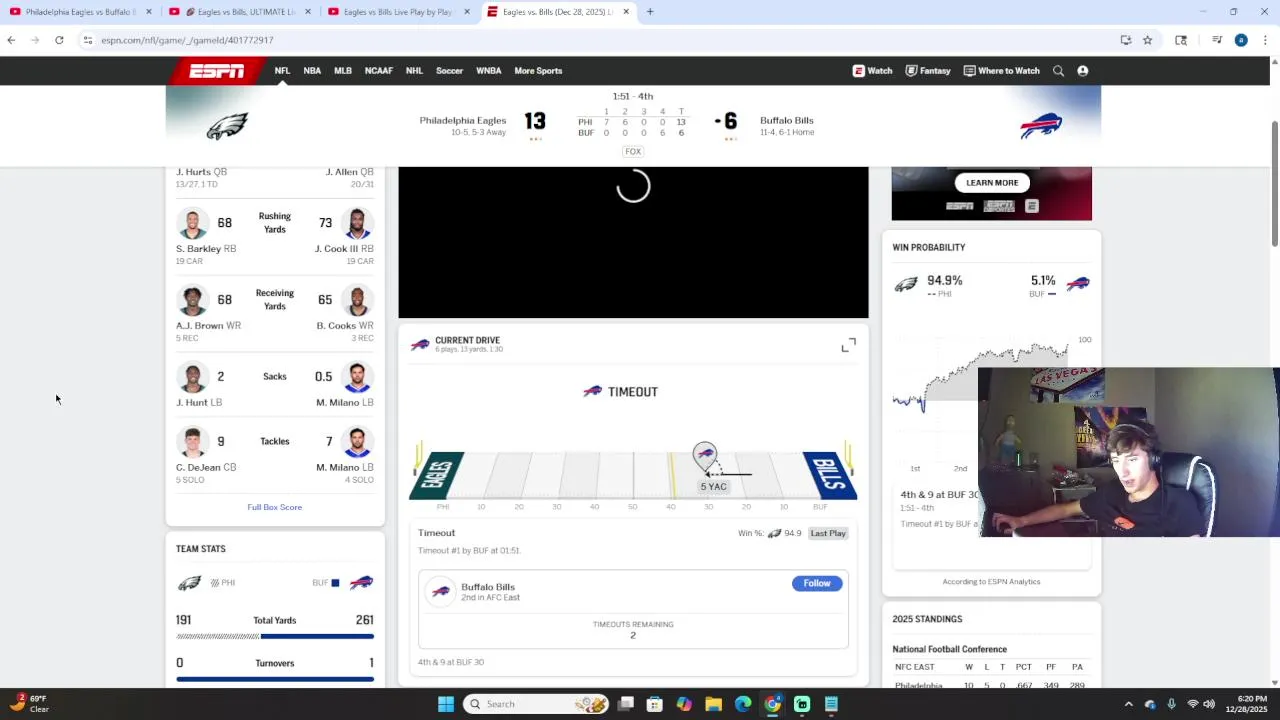
Task: Open Microsoft Edge from taskbar
Action: (x=743, y=704)
